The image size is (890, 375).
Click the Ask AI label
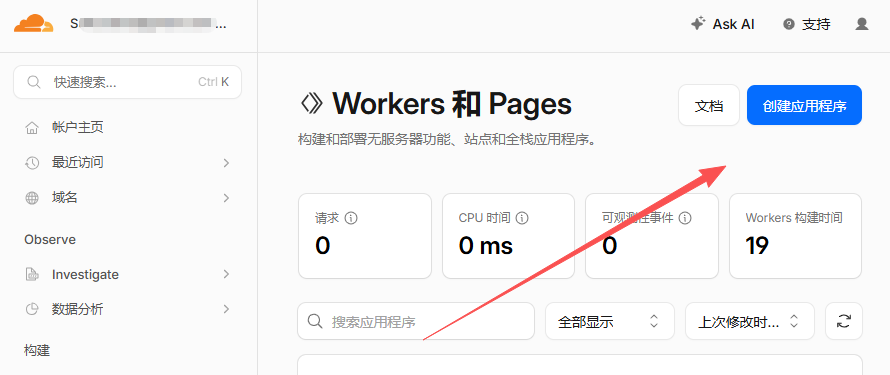click(x=733, y=24)
